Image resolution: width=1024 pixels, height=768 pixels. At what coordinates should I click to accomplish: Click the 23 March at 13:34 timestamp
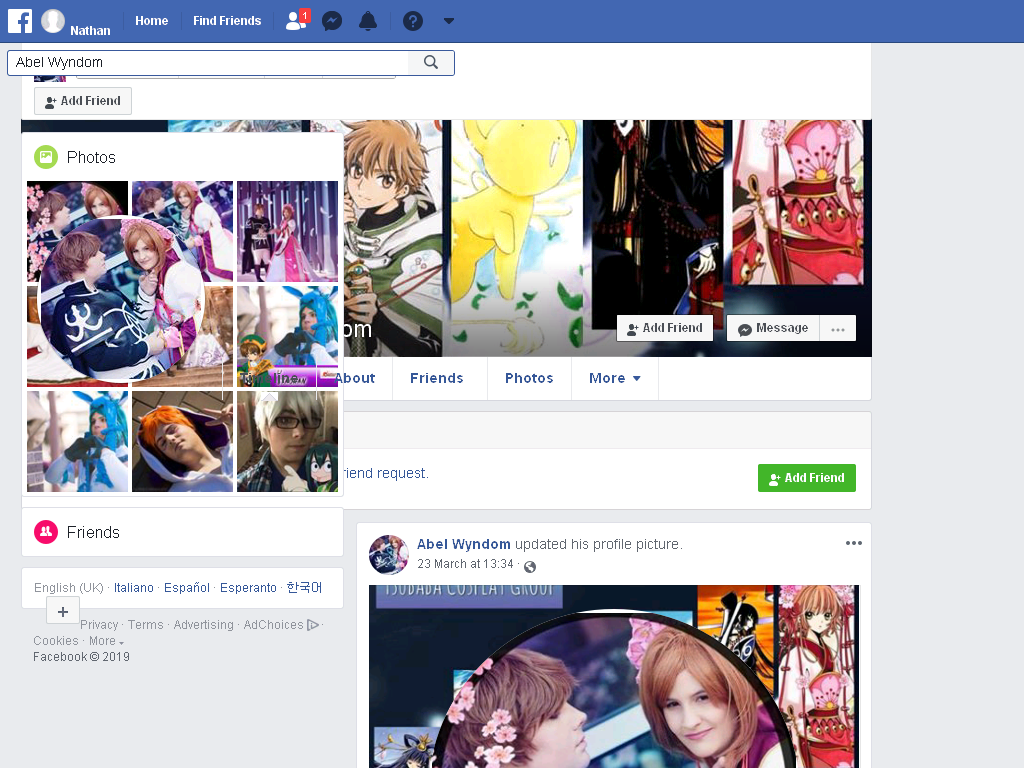(465, 564)
